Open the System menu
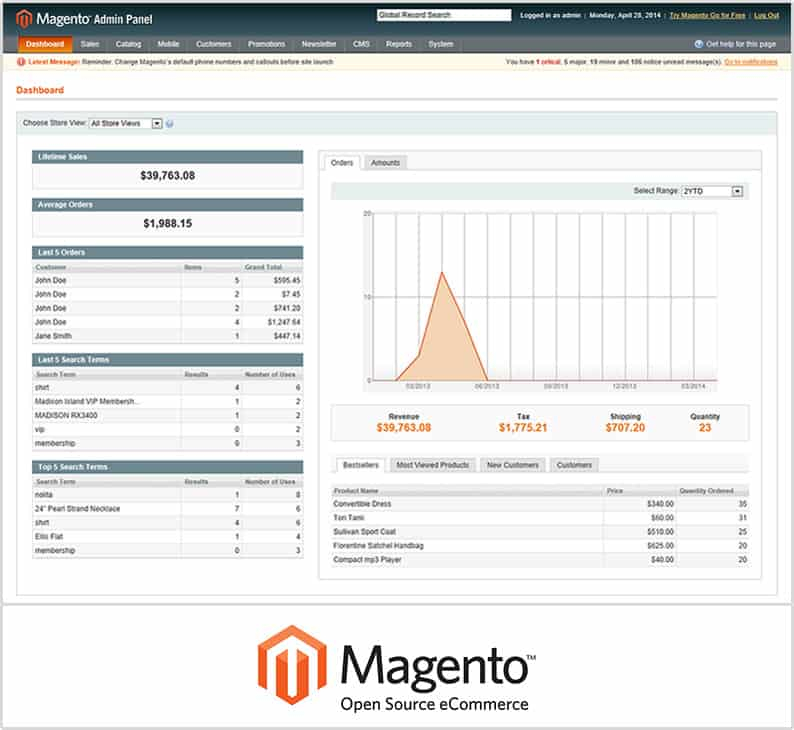794x730 pixels. 440,44
